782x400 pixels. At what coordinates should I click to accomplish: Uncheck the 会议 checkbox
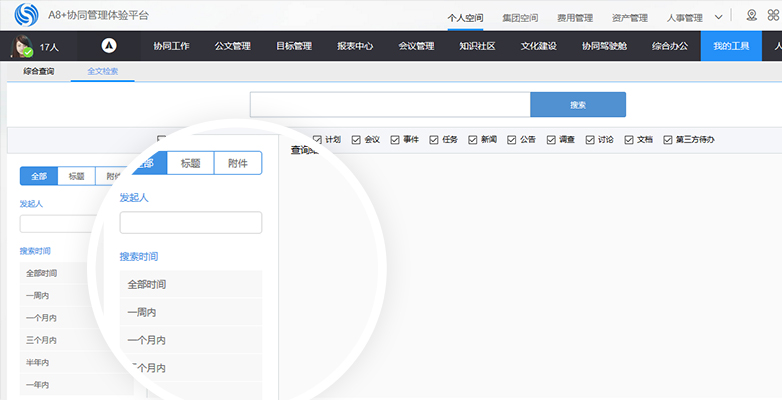click(356, 140)
